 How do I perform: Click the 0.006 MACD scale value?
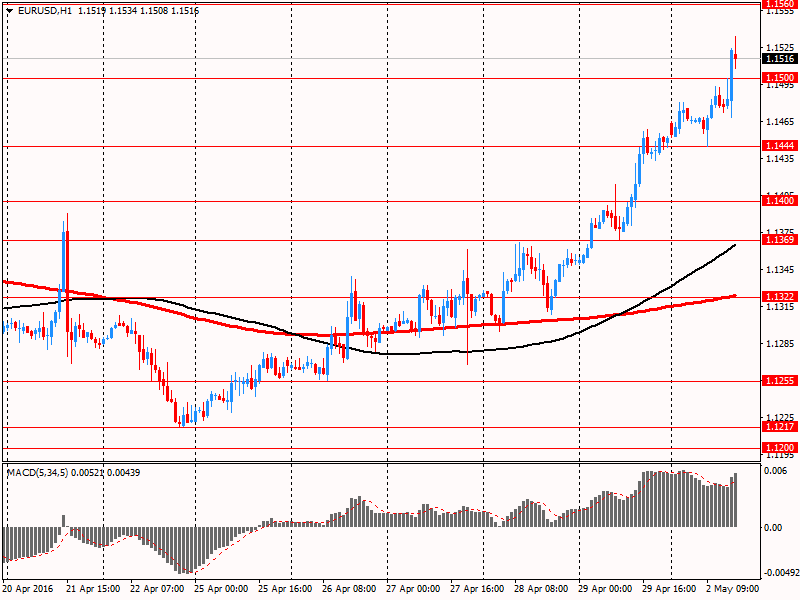778,470
